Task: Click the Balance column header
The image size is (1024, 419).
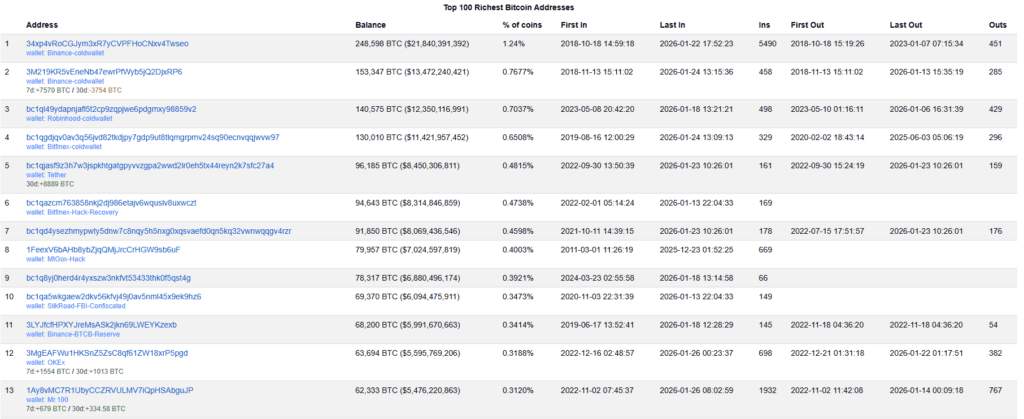Action: coord(371,23)
